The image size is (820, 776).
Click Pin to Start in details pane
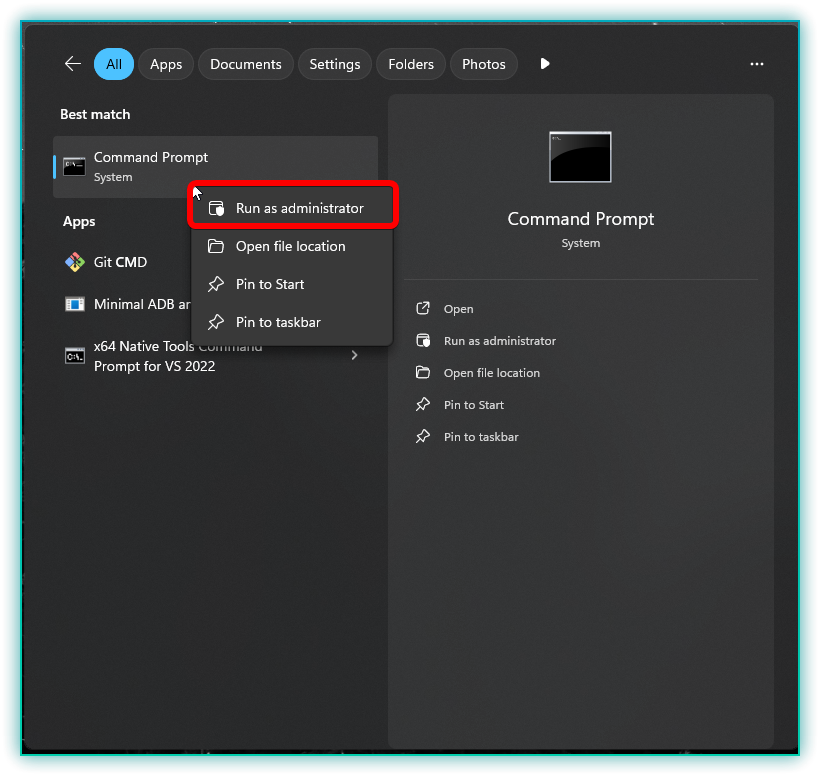click(474, 405)
